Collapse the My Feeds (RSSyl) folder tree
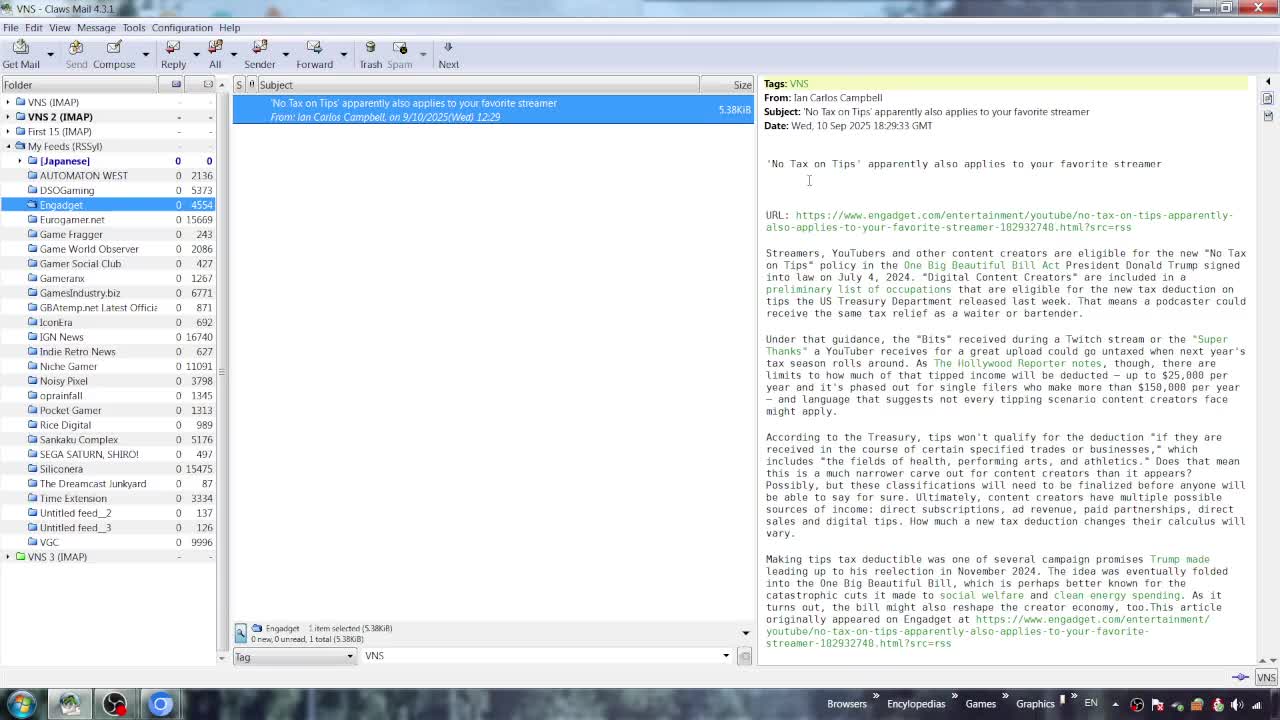The width and height of the screenshot is (1280, 720). pyautogui.click(x=8, y=146)
